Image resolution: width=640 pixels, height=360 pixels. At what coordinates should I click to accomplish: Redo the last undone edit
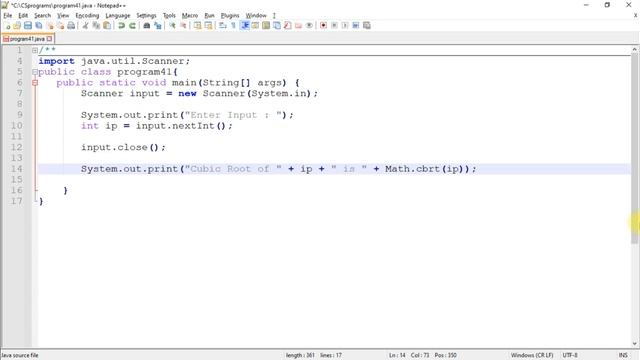point(132,26)
